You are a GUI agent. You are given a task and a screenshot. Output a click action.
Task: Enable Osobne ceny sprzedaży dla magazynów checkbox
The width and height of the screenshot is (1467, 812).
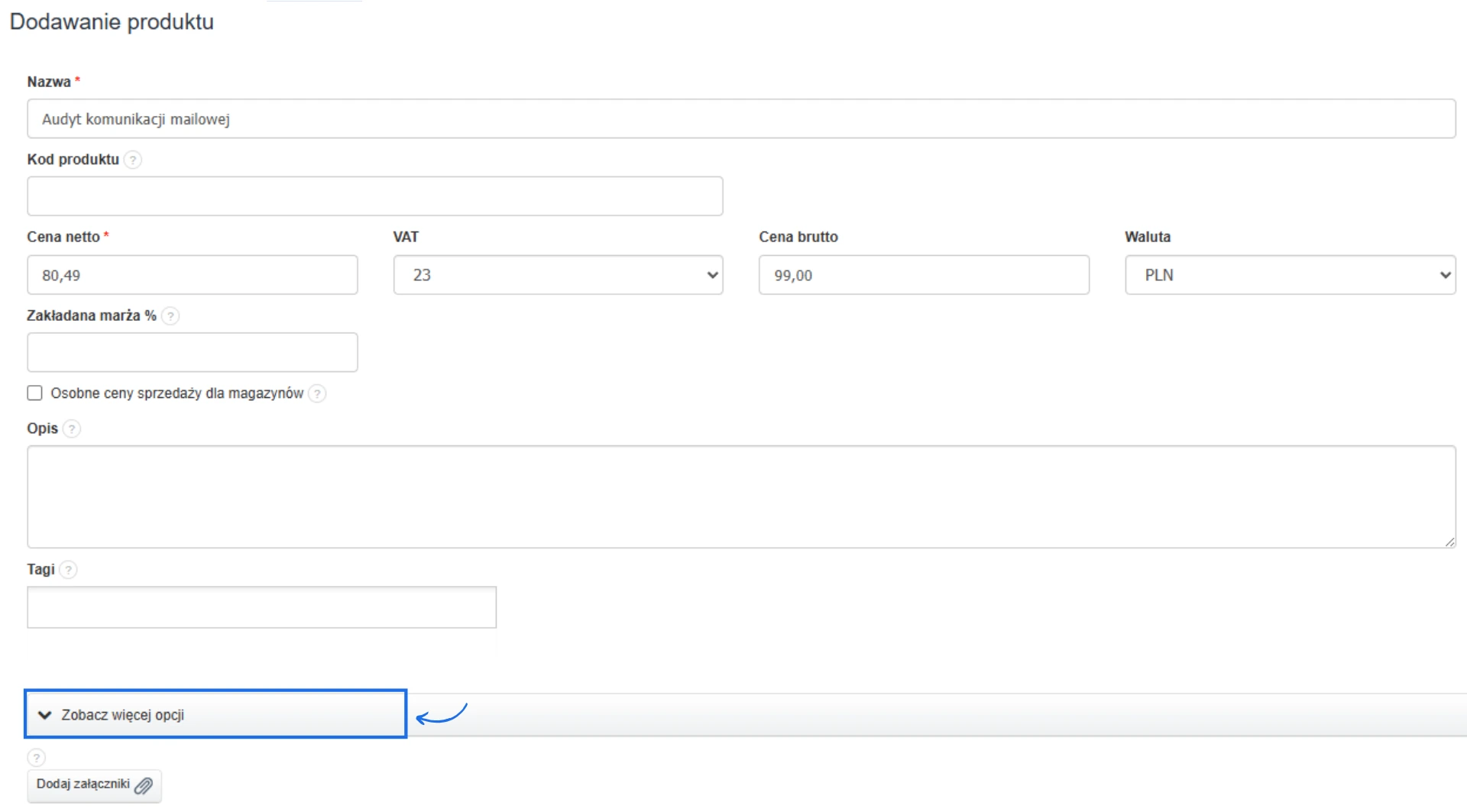point(34,393)
